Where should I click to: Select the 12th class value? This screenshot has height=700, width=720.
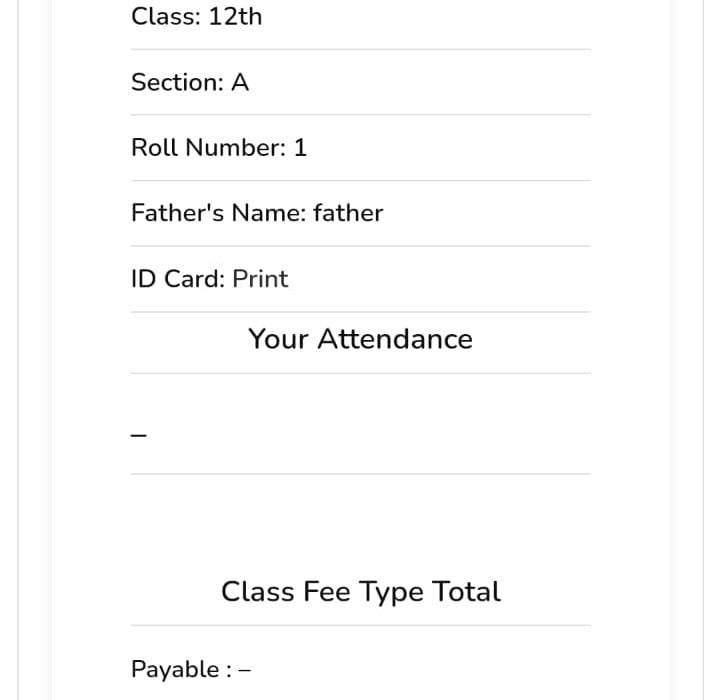coord(235,17)
